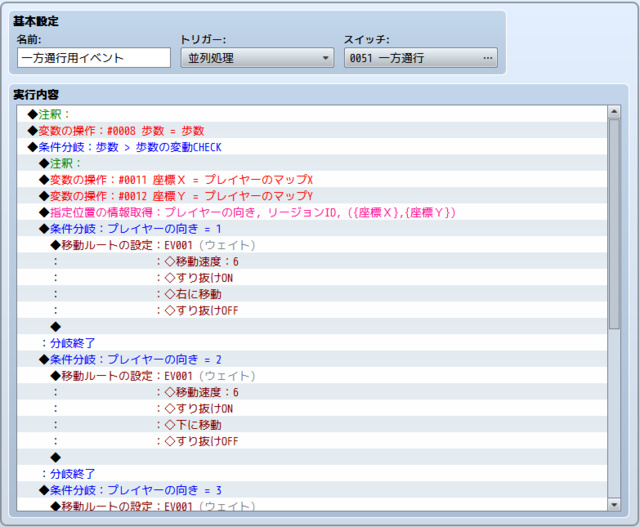The width and height of the screenshot is (640, 527).
Task: Select すり抜けON row under 向き = 2
Action: click(312, 408)
